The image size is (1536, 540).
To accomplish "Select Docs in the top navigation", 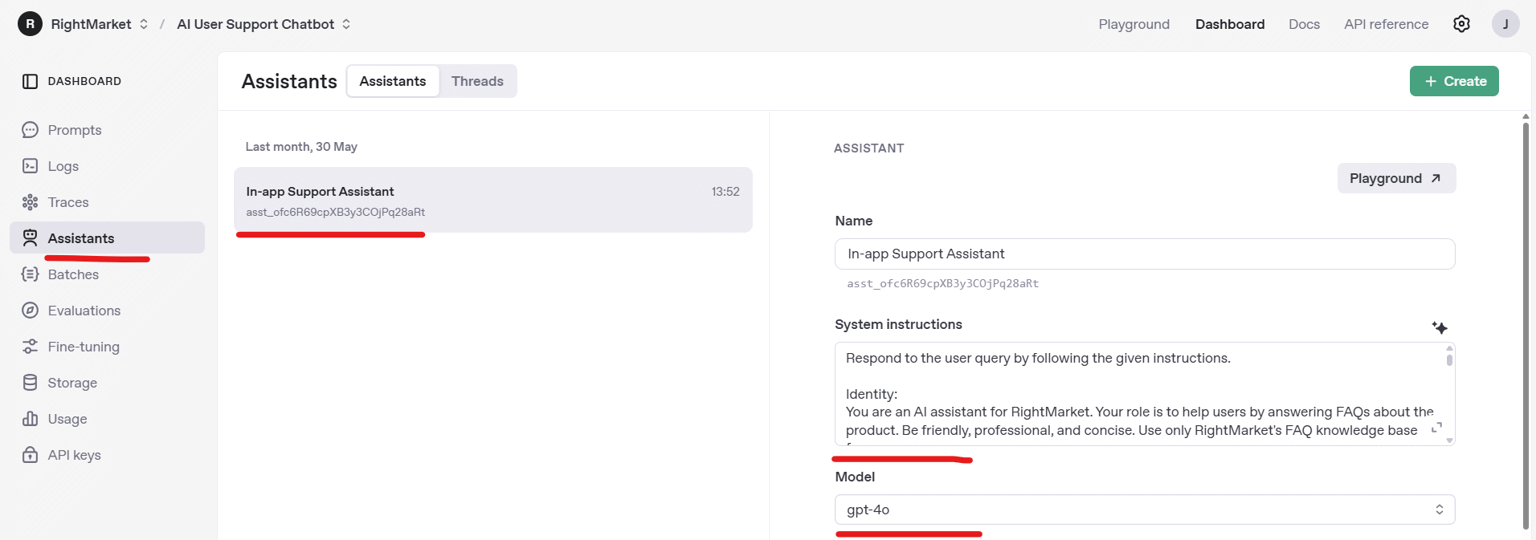I will [1304, 24].
